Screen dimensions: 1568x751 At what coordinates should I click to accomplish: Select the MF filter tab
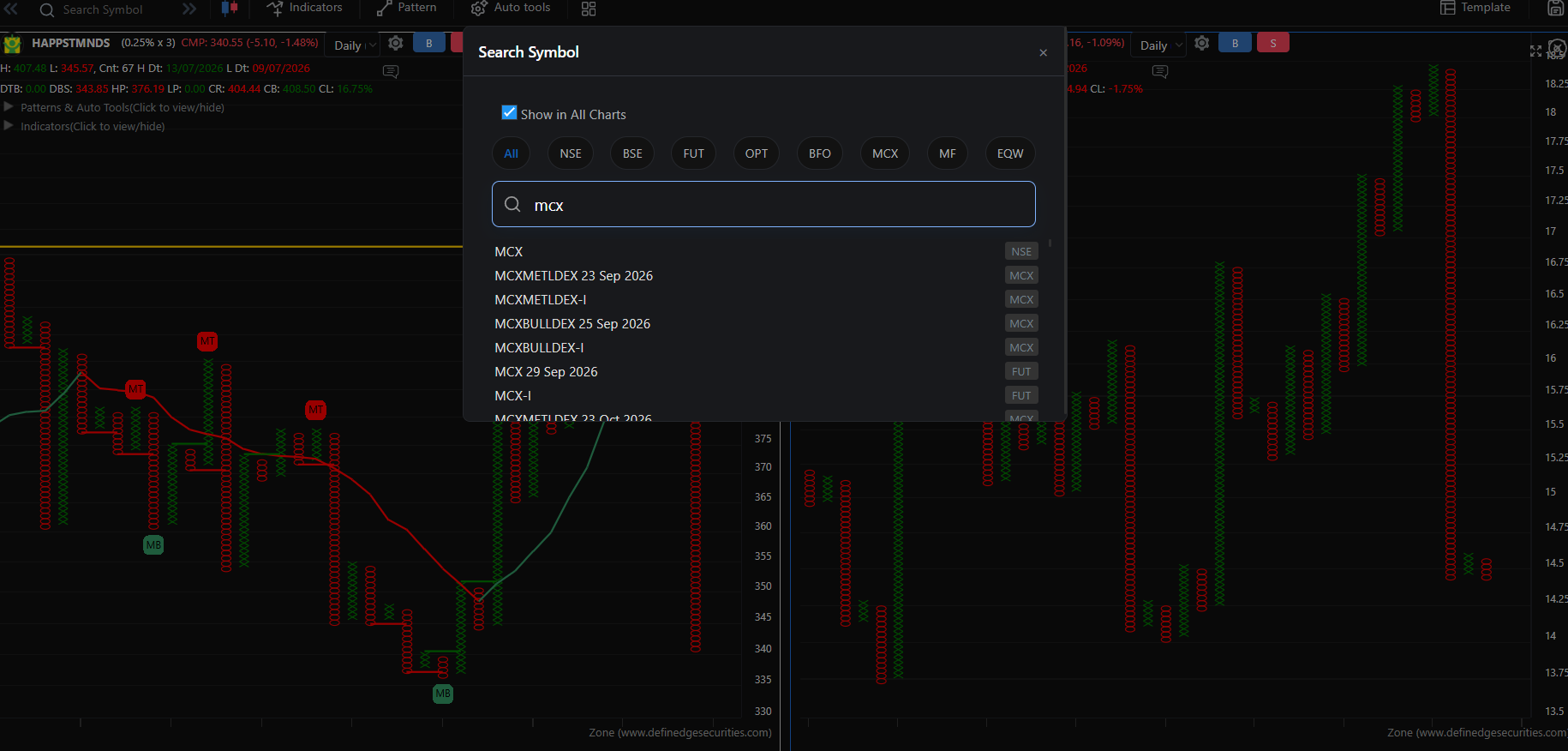(948, 153)
